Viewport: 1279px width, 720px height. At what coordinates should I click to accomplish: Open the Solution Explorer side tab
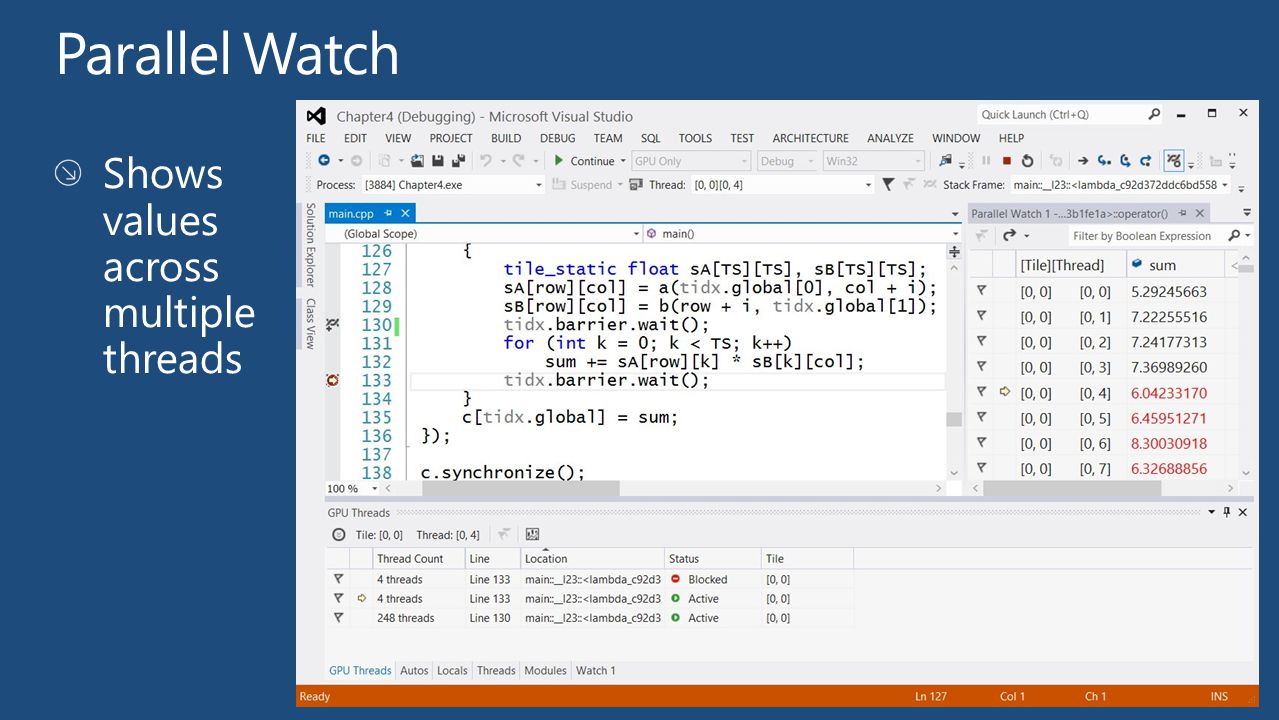(310, 245)
